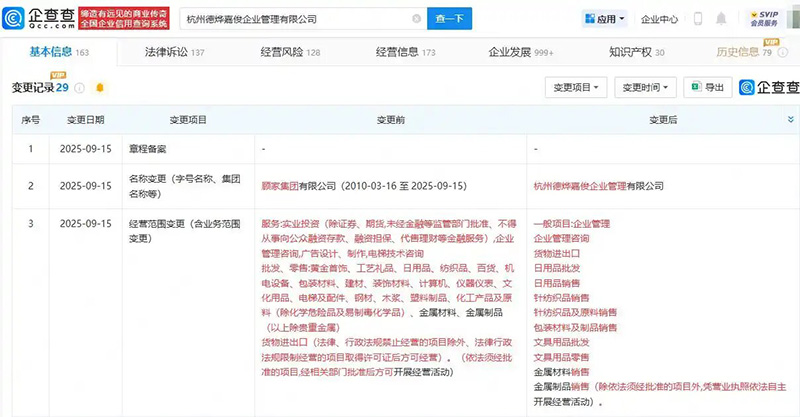
Task: Click the 序号 column header
Action: click(x=31, y=120)
